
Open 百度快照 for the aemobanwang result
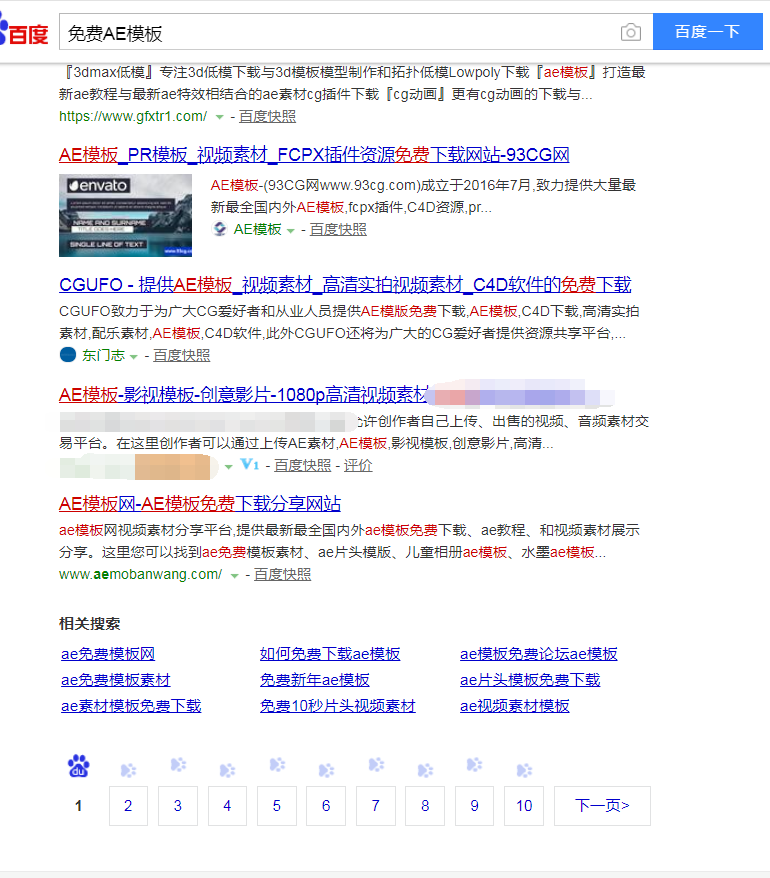(x=282, y=575)
